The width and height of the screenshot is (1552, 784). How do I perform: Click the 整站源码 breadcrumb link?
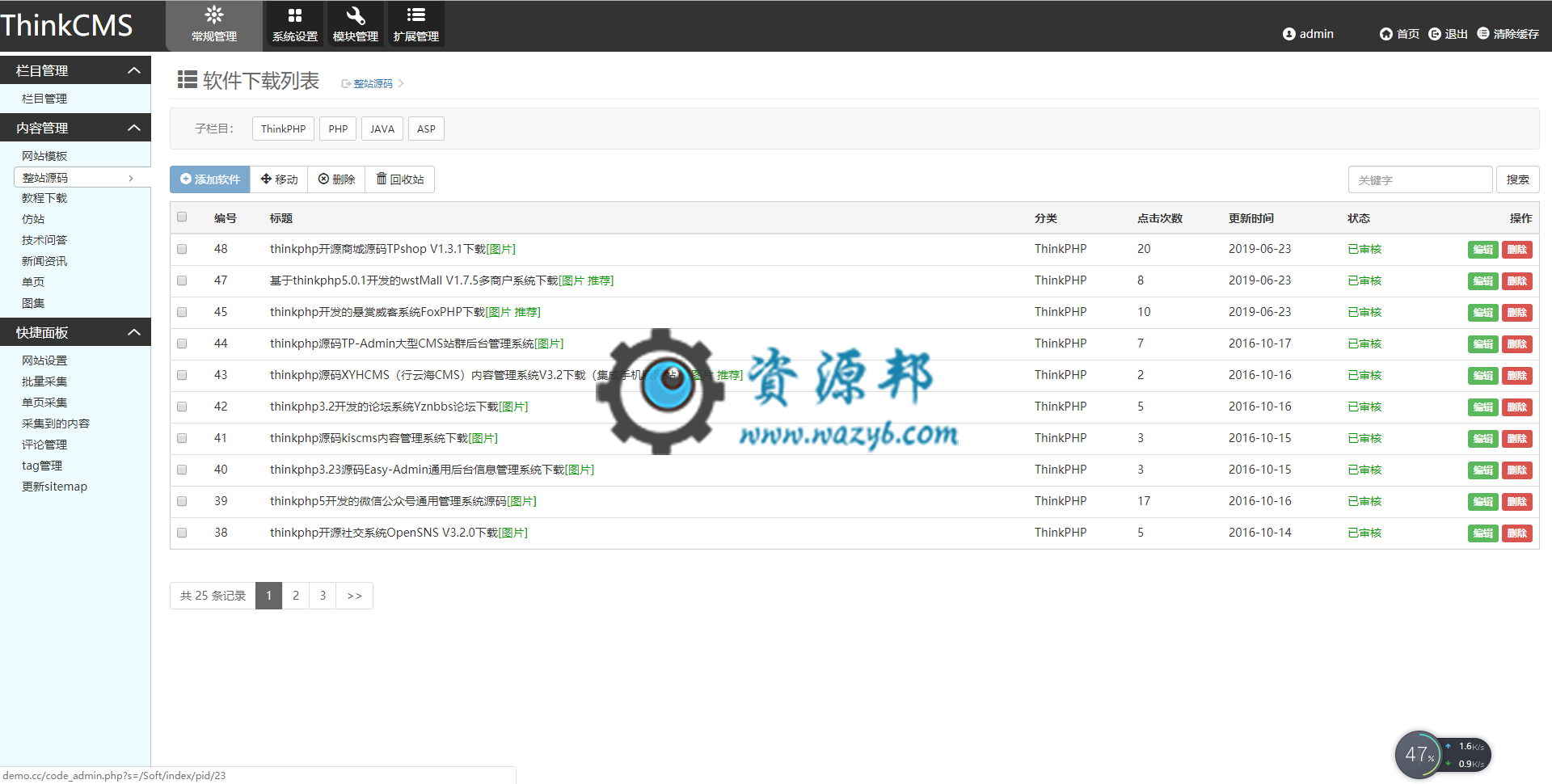click(373, 83)
